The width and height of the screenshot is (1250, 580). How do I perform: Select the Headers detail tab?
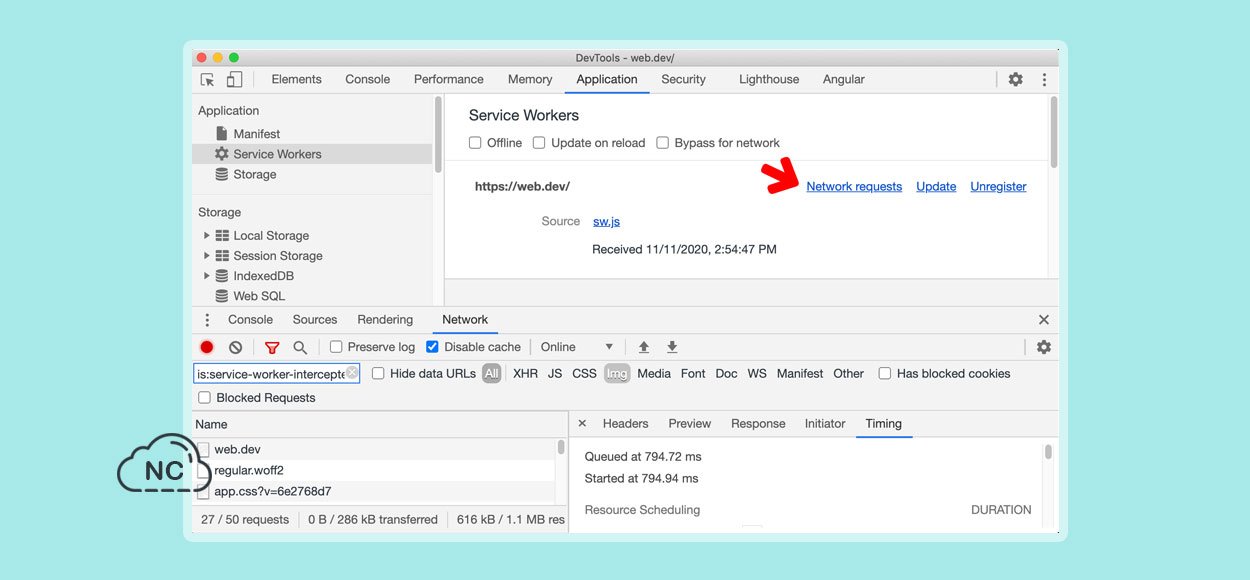626,424
